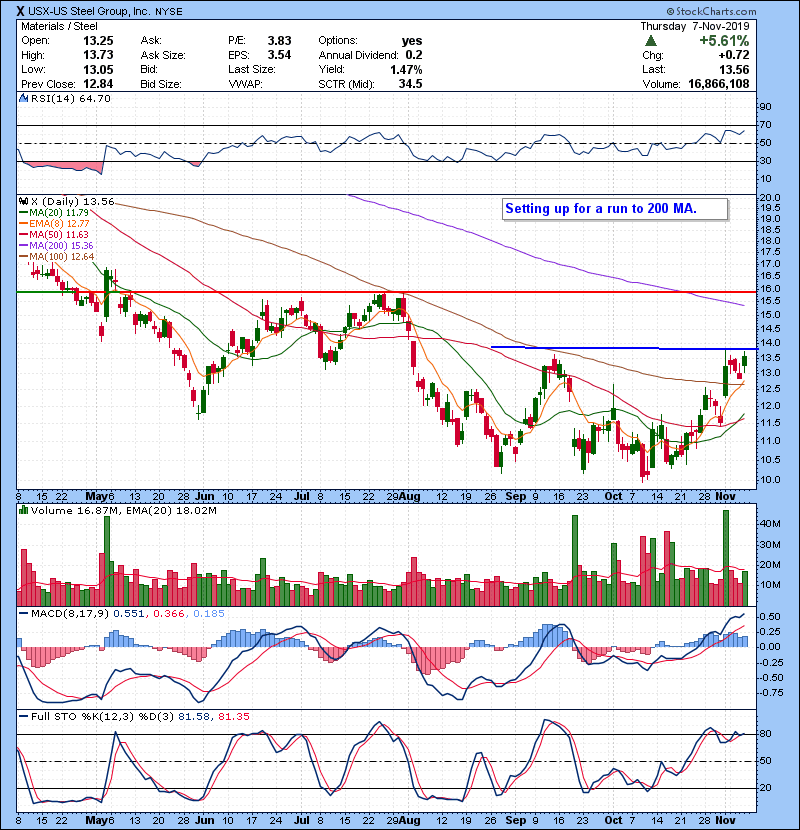The image size is (800, 830).
Task: Click the date 'Thursday 7-Nov-2019'
Action: pyautogui.click(x=695, y=26)
